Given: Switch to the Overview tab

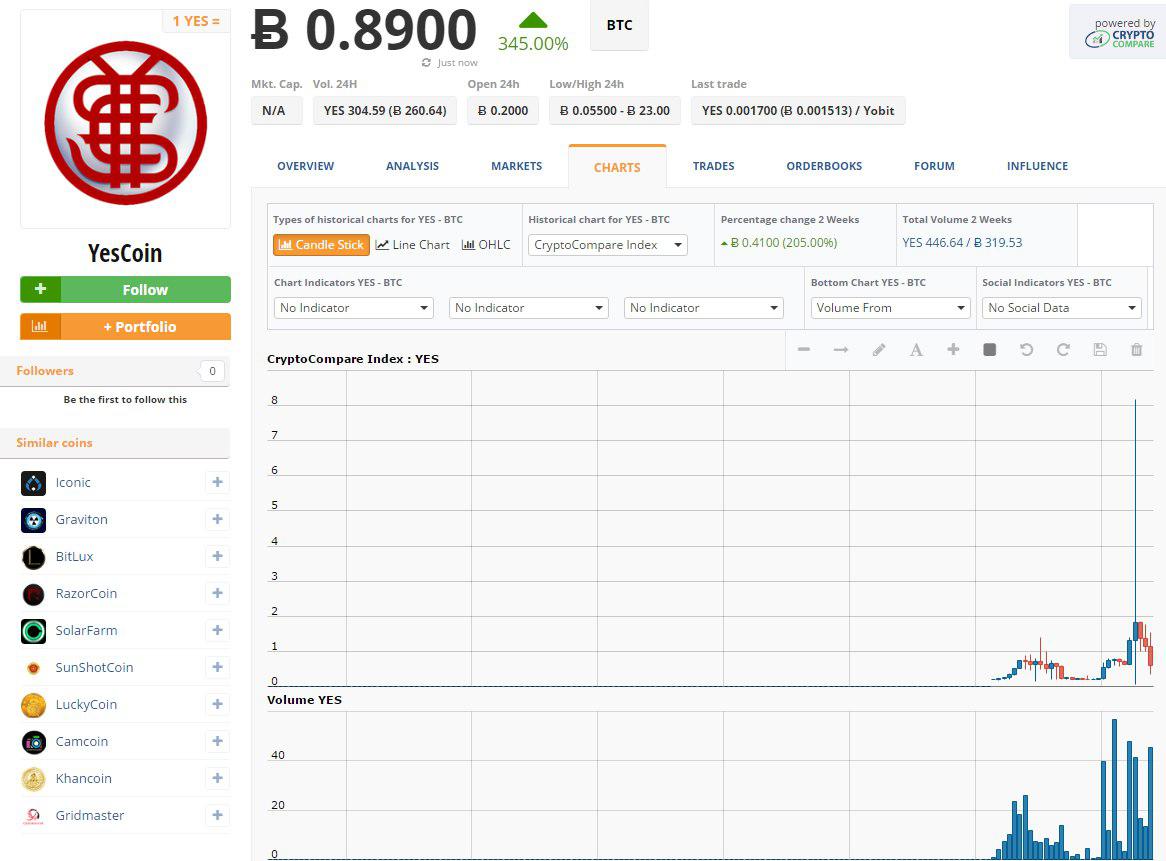Looking at the screenshot, I should point(306,166).
